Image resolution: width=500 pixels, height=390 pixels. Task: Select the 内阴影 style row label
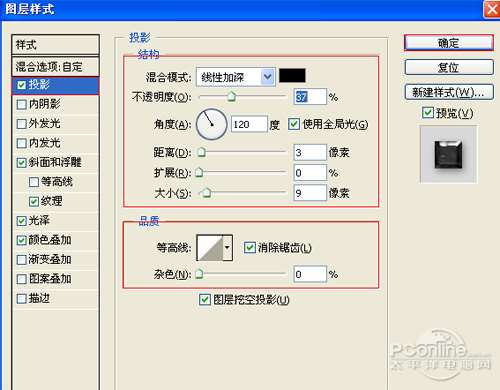tap(45, 104)
